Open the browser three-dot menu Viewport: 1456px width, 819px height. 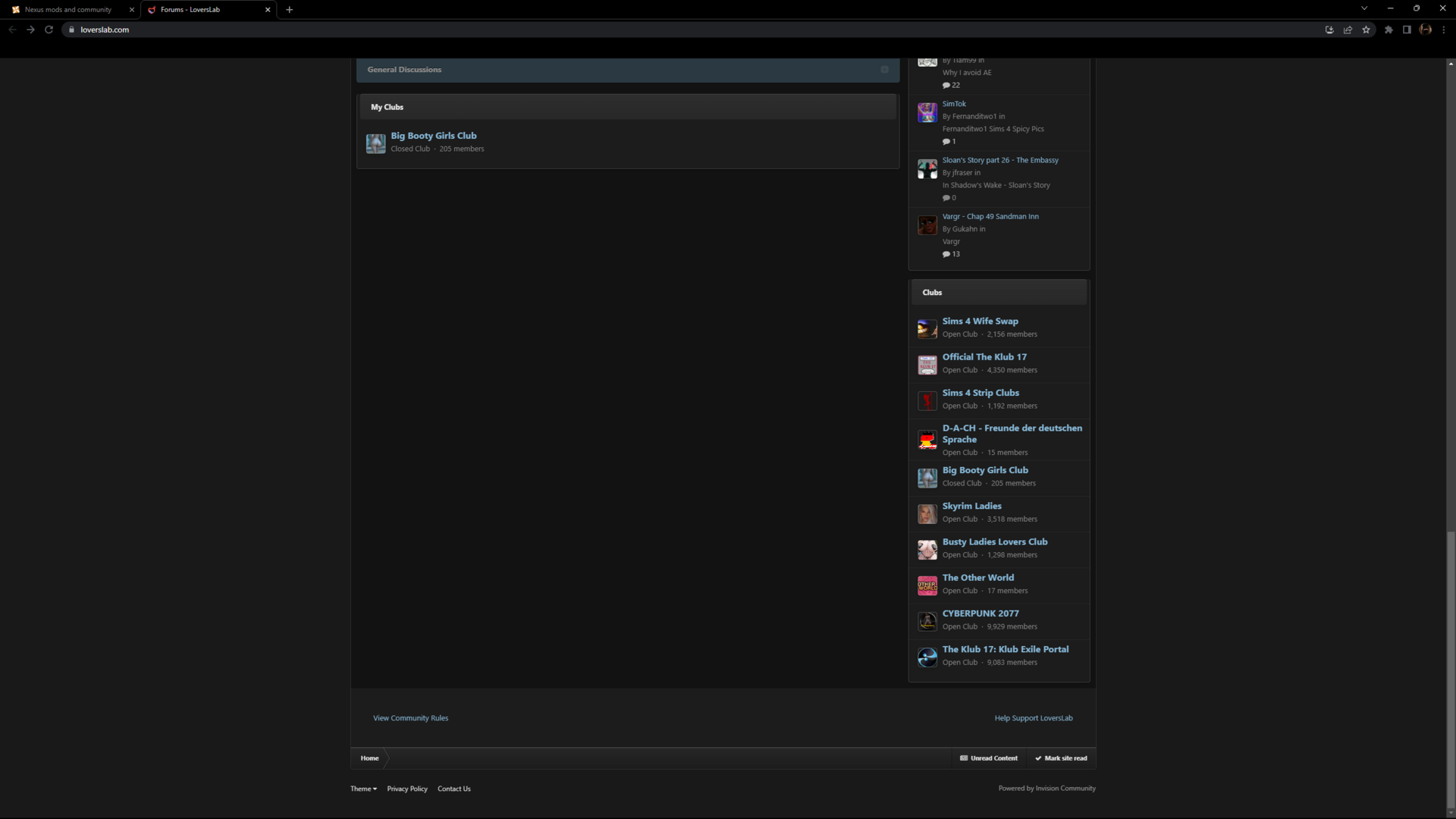coord(1444,30)
